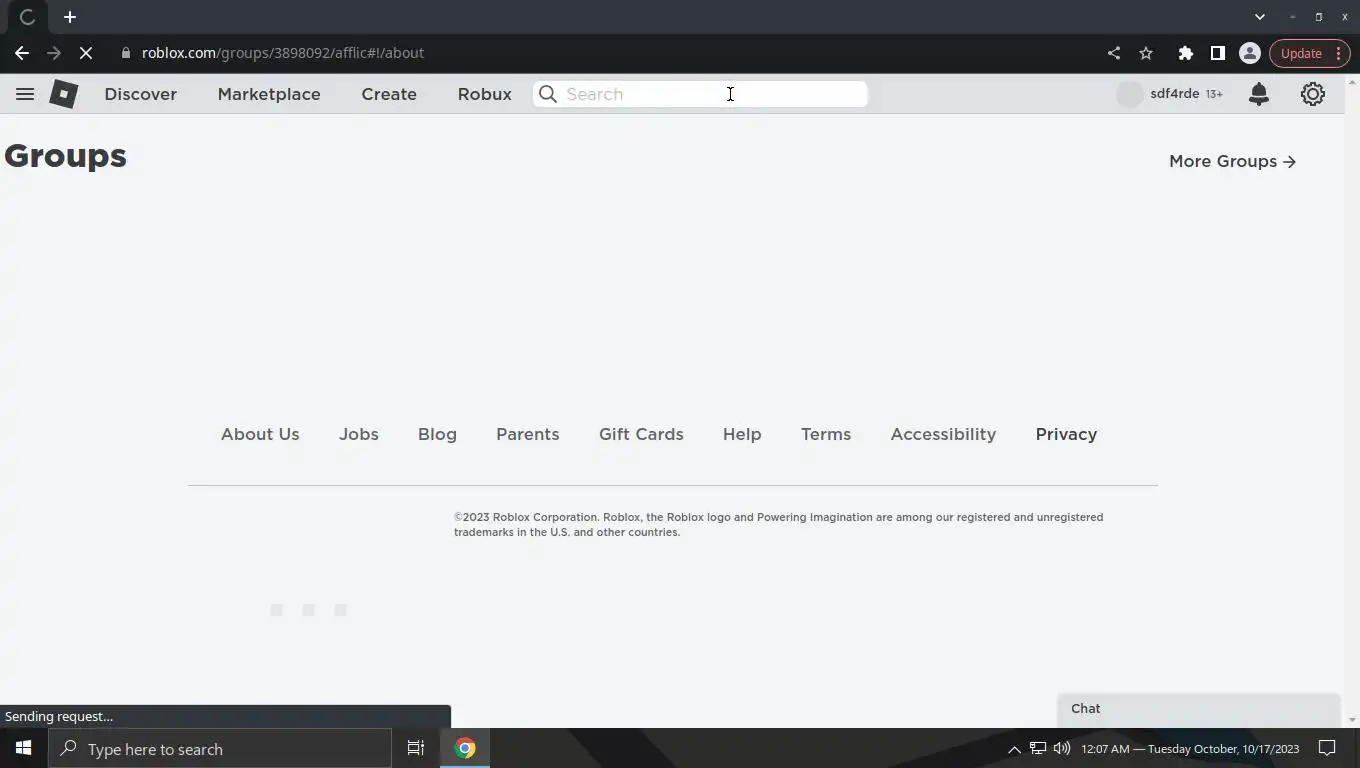1360x768 pixels.
Task: Open the volume tray icon
Action: [1062, 749]
